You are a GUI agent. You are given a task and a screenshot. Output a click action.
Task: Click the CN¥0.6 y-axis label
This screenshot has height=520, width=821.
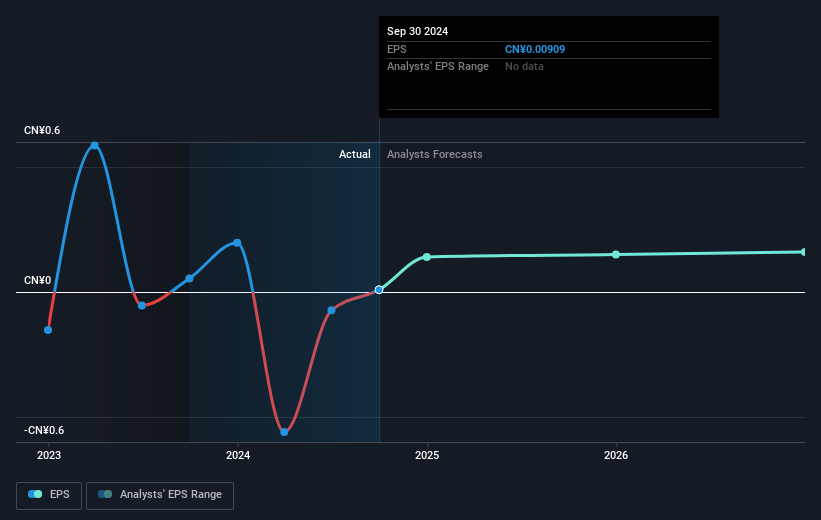tap(42, 130)
